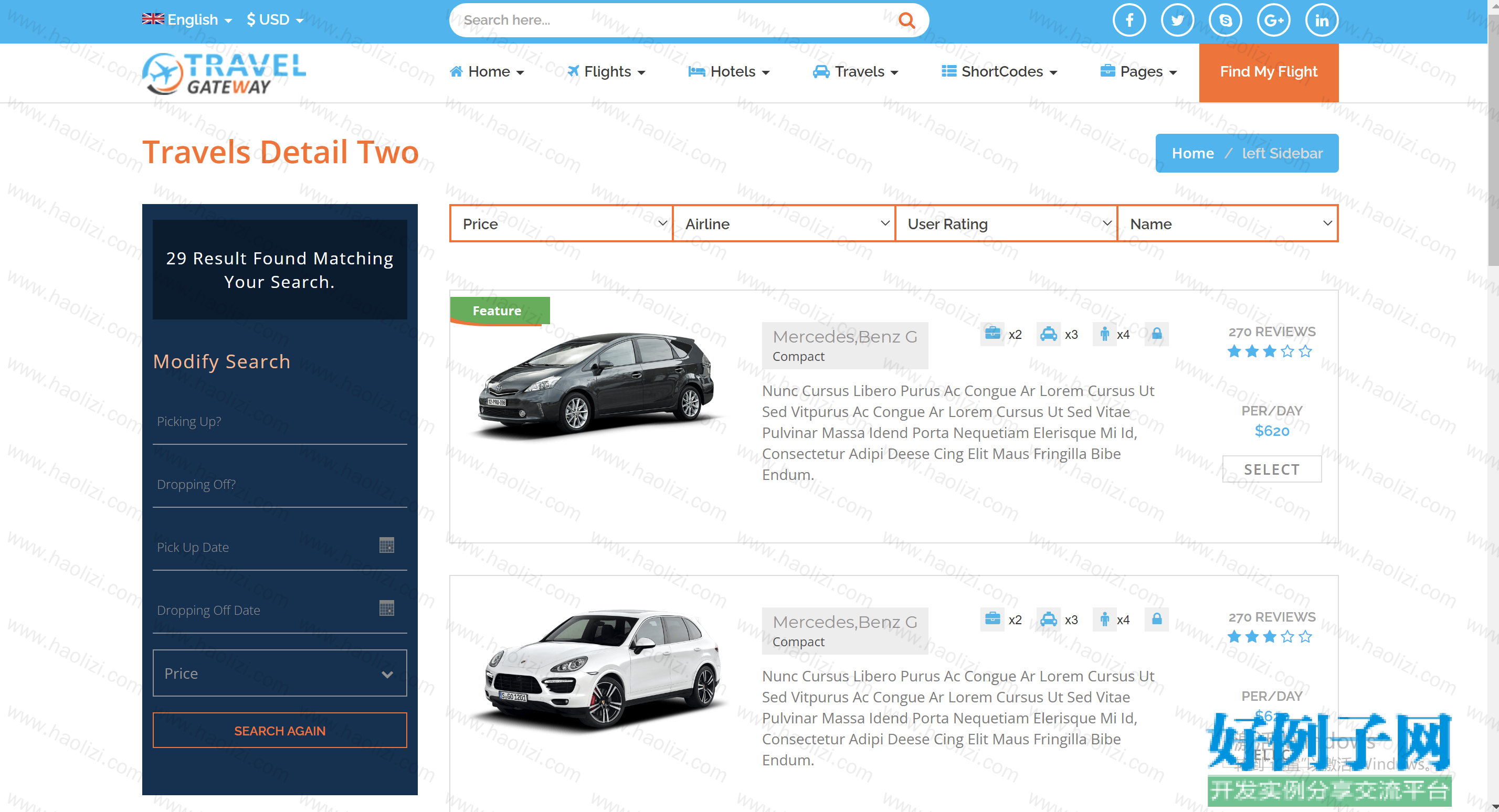This screenshot has width=1499, height=812.
Task: Open the Hotels navigation menu
Action: coord(729,72)
